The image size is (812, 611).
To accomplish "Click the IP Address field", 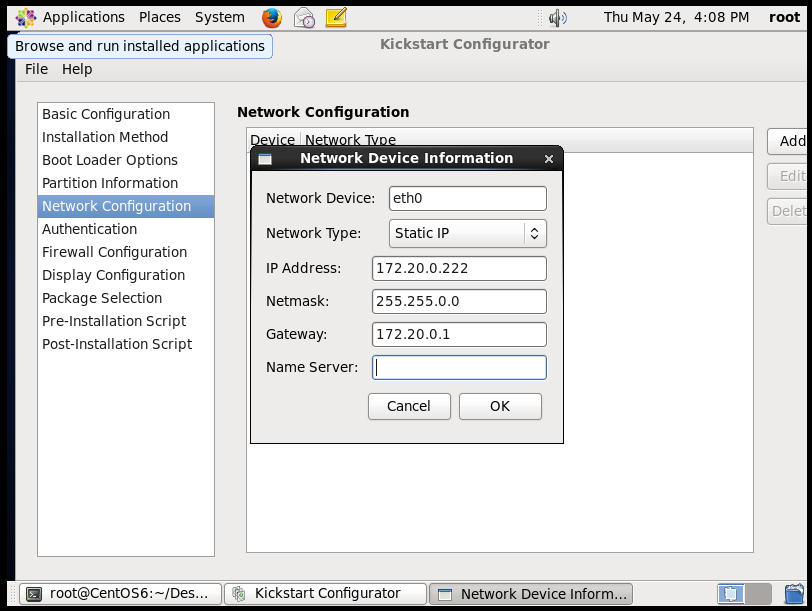I will pos(459,269).
